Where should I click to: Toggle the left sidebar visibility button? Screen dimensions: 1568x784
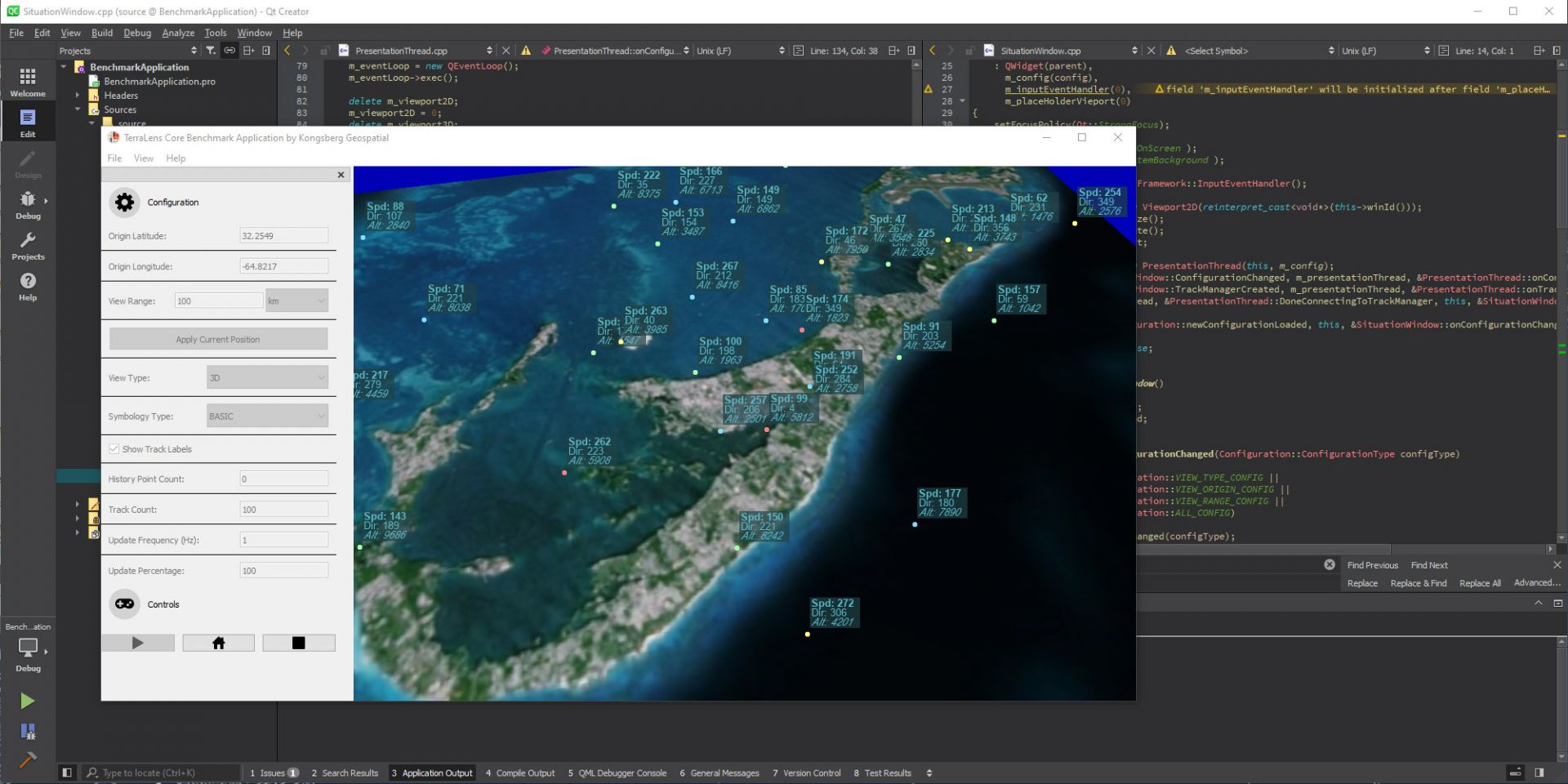[67, 773]
